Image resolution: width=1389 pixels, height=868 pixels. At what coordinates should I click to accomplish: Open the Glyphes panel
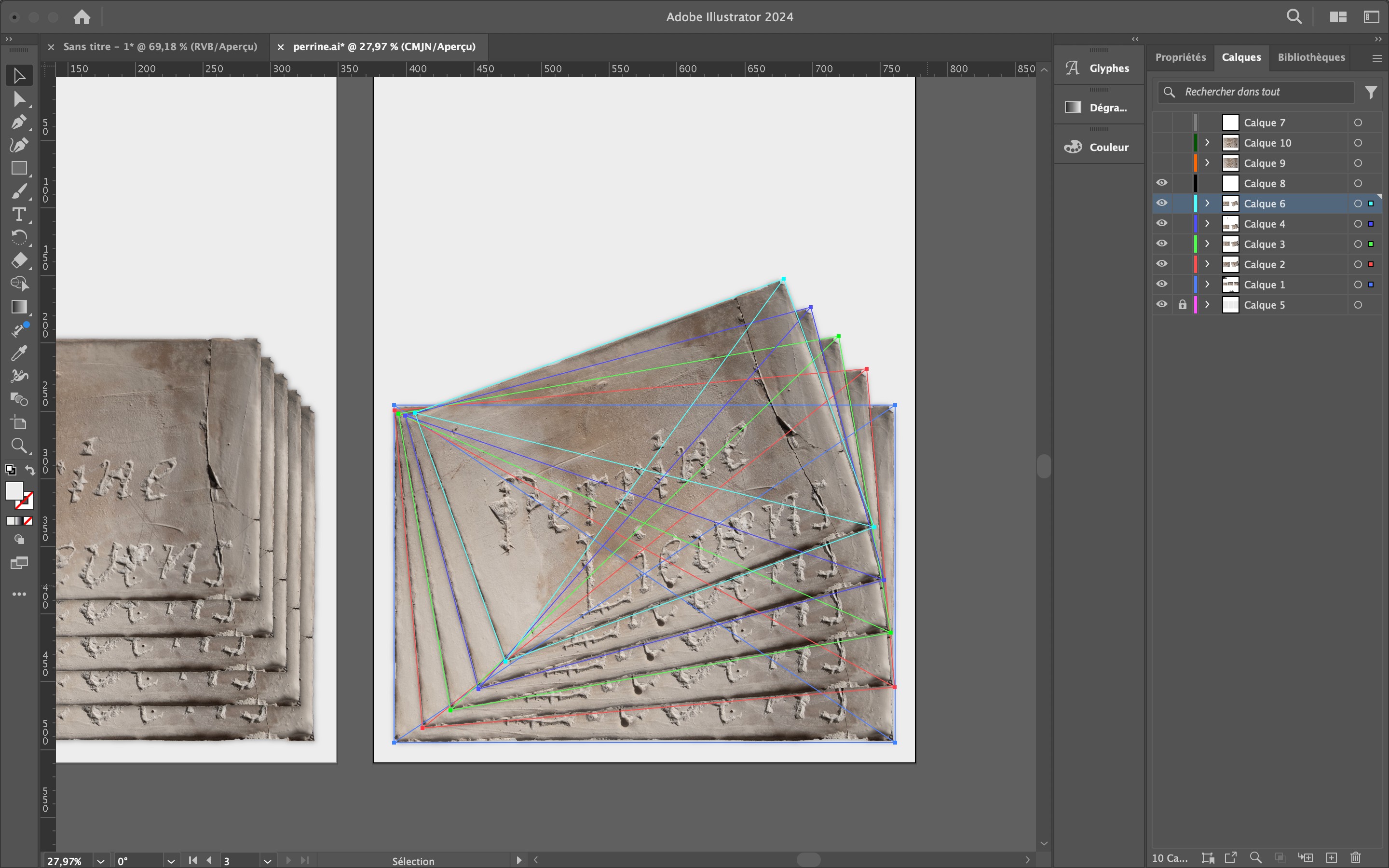coord(1099,68)
